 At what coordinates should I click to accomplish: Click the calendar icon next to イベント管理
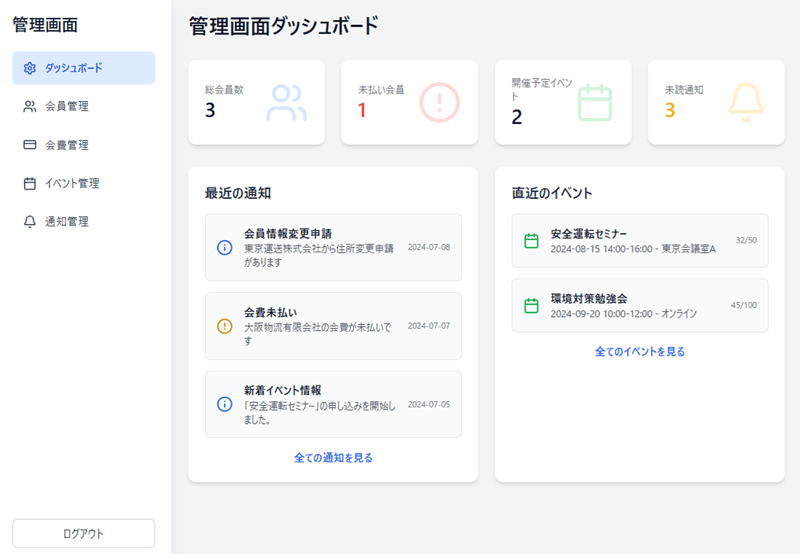pyautogui.click(x=30, y=183)
